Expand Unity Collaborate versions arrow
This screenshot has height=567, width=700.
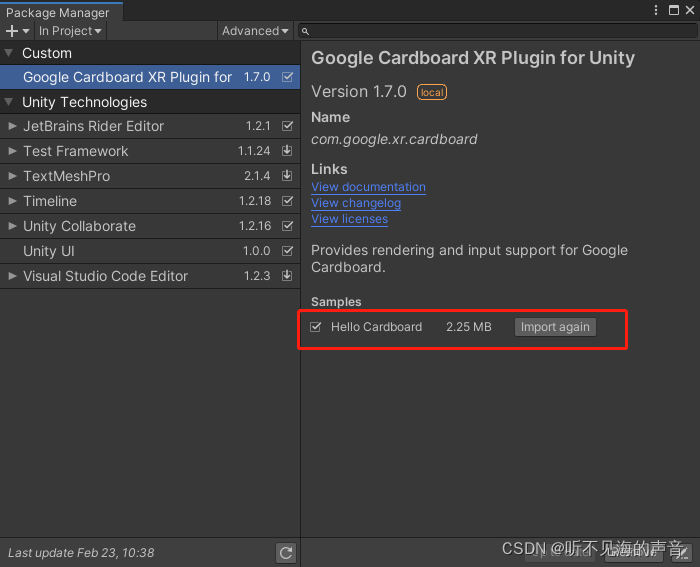click(x=12, y=226)
